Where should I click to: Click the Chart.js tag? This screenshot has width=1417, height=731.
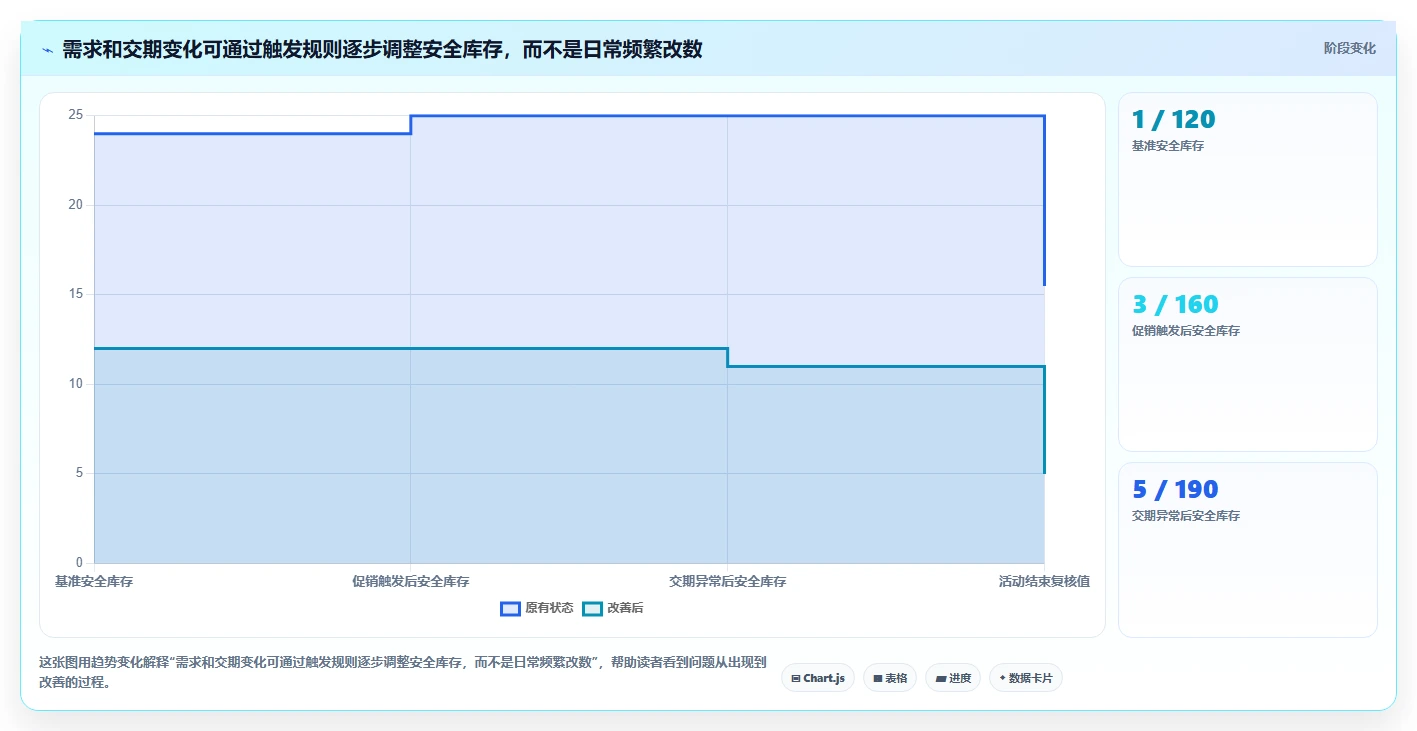[818, 678]
